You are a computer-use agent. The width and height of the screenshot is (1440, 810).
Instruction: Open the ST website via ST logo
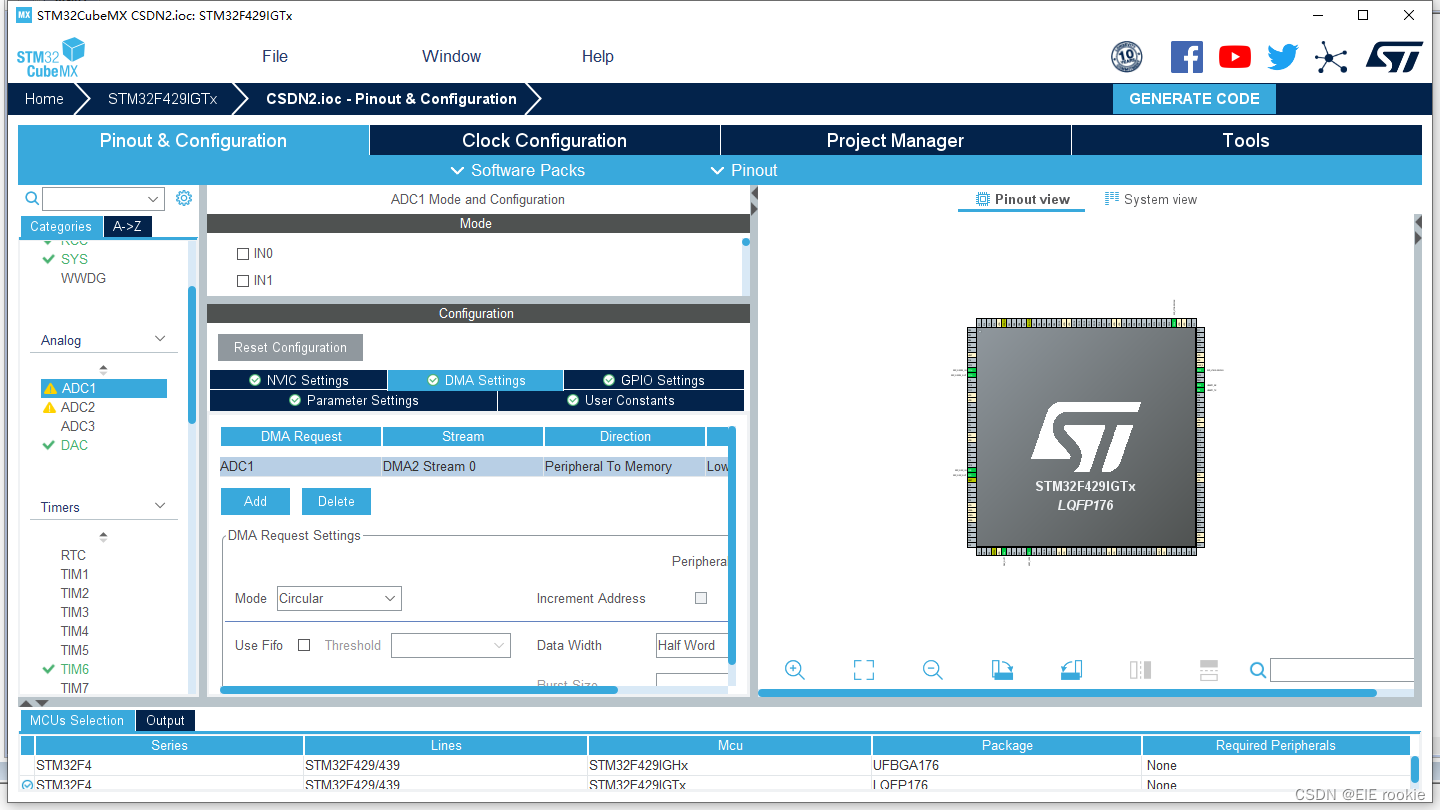point(1394,56)
